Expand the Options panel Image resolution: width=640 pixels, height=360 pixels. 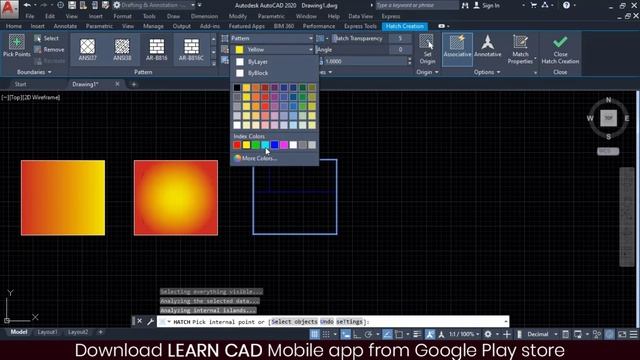tap(487, 72)
